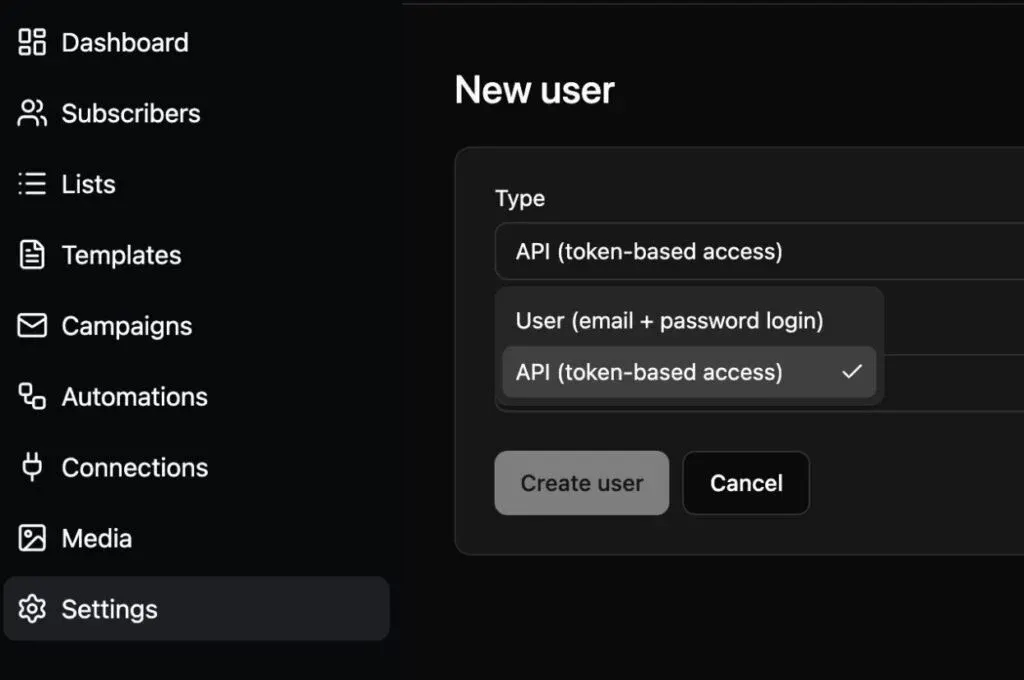This screenshot has height=680, width=1024.
Task: Click the Lists bullet icon
Action: pyautogui.click(x=32, y=184)
